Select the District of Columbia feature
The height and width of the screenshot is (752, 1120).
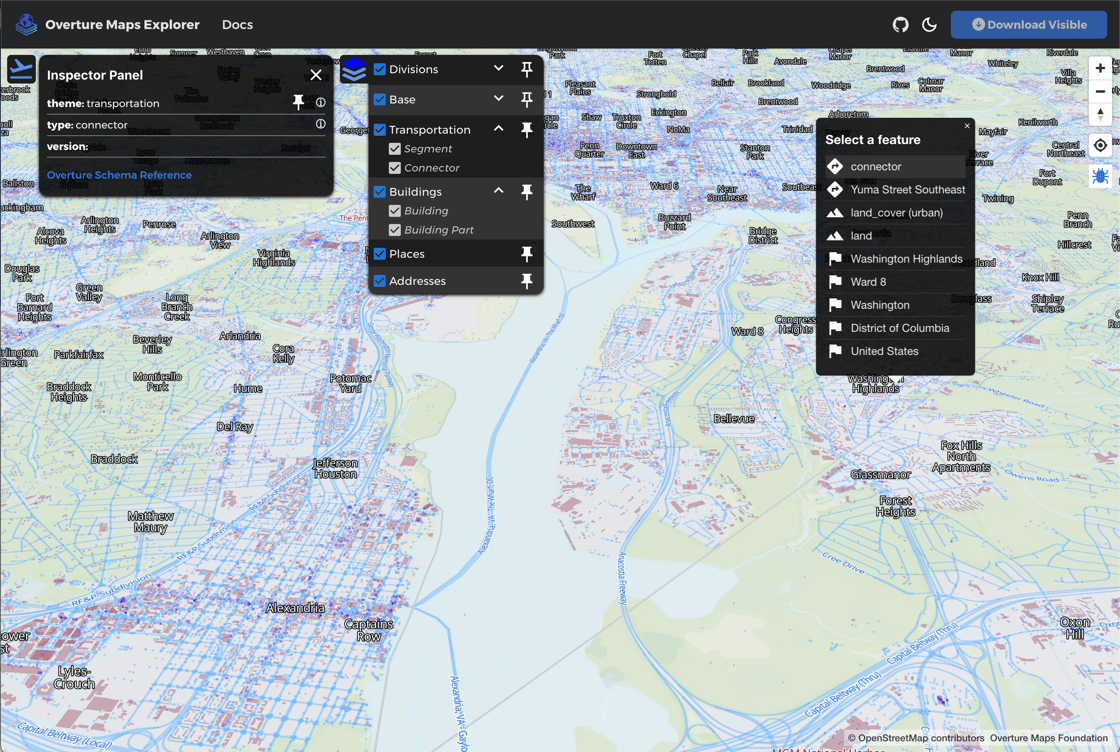(895, 328)
